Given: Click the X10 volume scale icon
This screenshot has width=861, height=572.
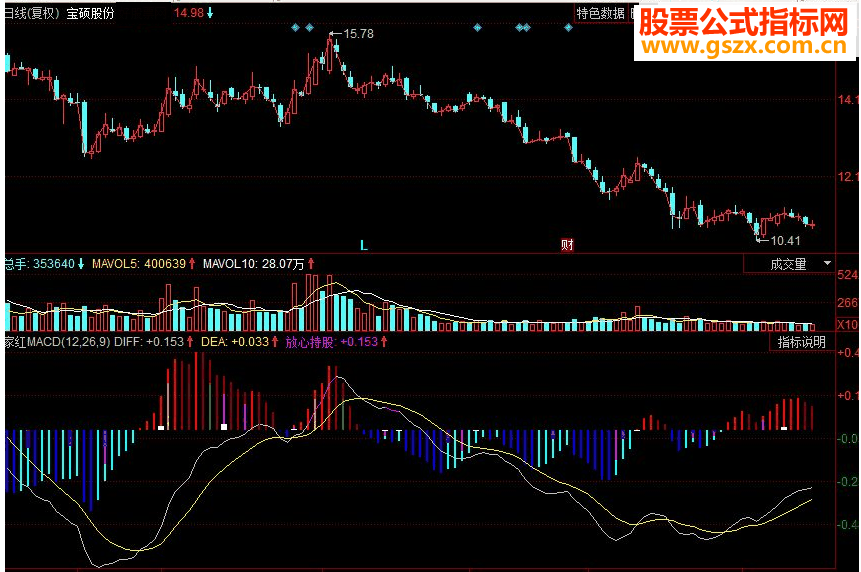Looking at the screenshot, I should 847,324.
